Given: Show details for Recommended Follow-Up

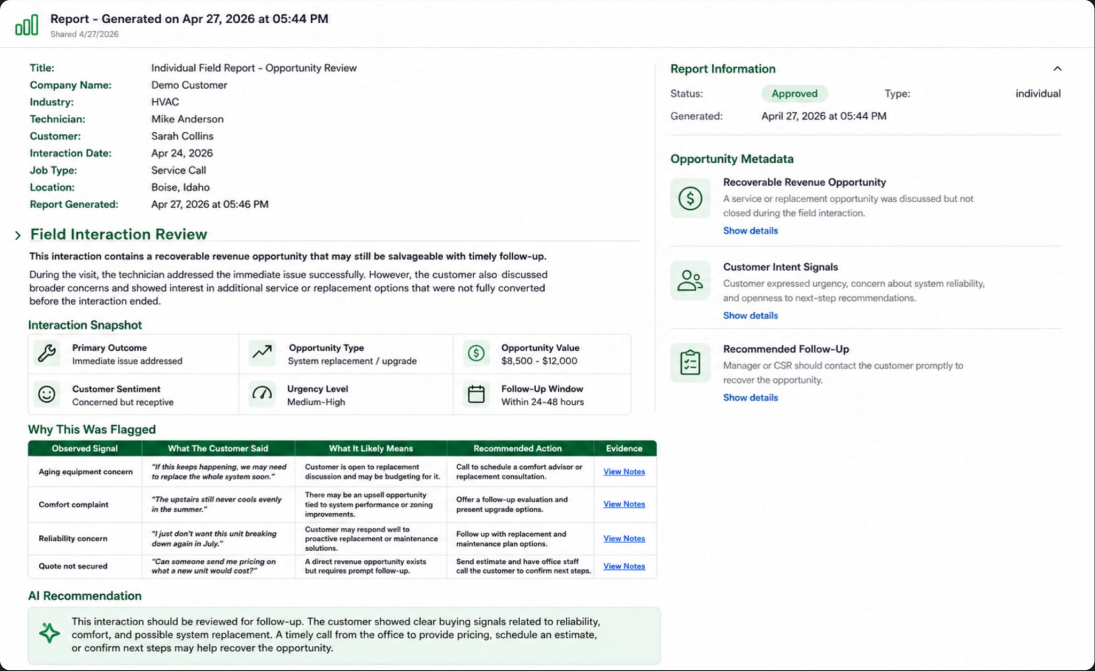Looking at the screenshot, I should coord(750,397).
